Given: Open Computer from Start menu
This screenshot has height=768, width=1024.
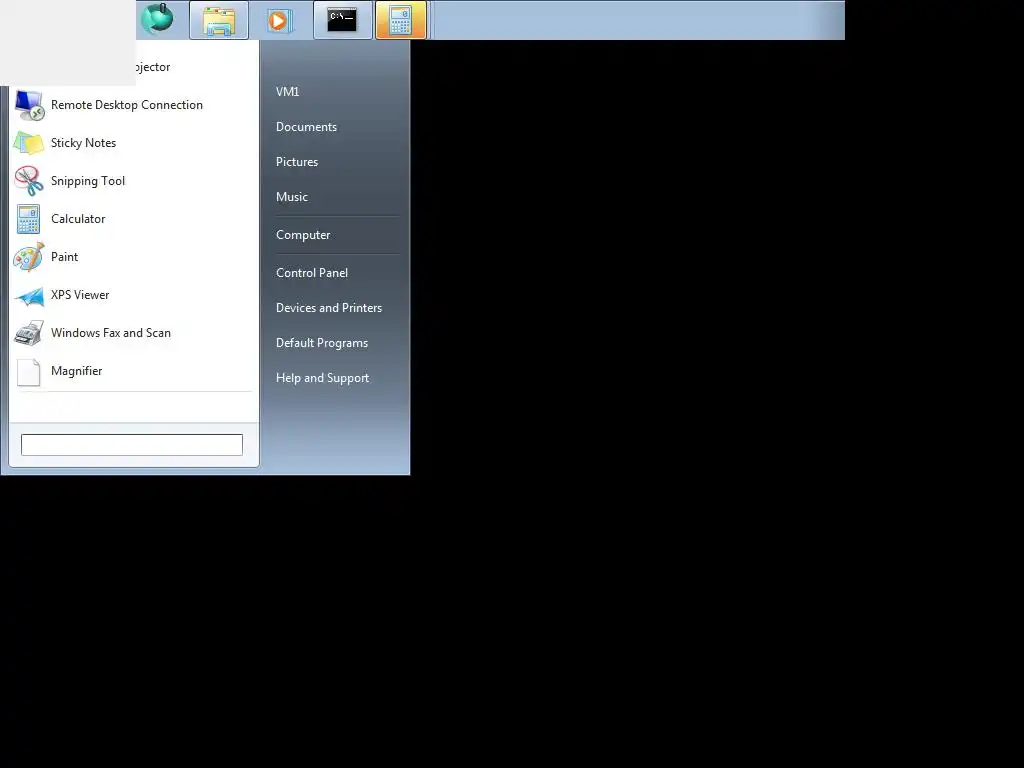Looking at the screenshot, I should (x=303, y=235).
